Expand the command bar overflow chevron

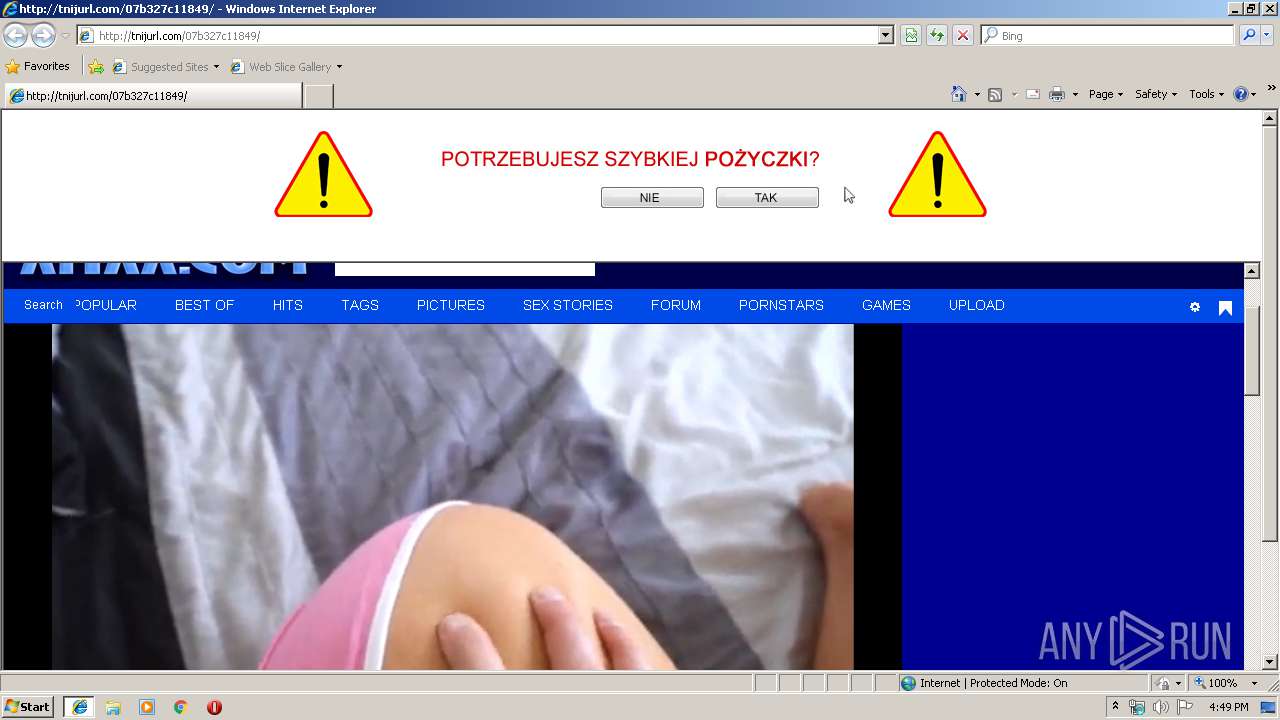1272,90
